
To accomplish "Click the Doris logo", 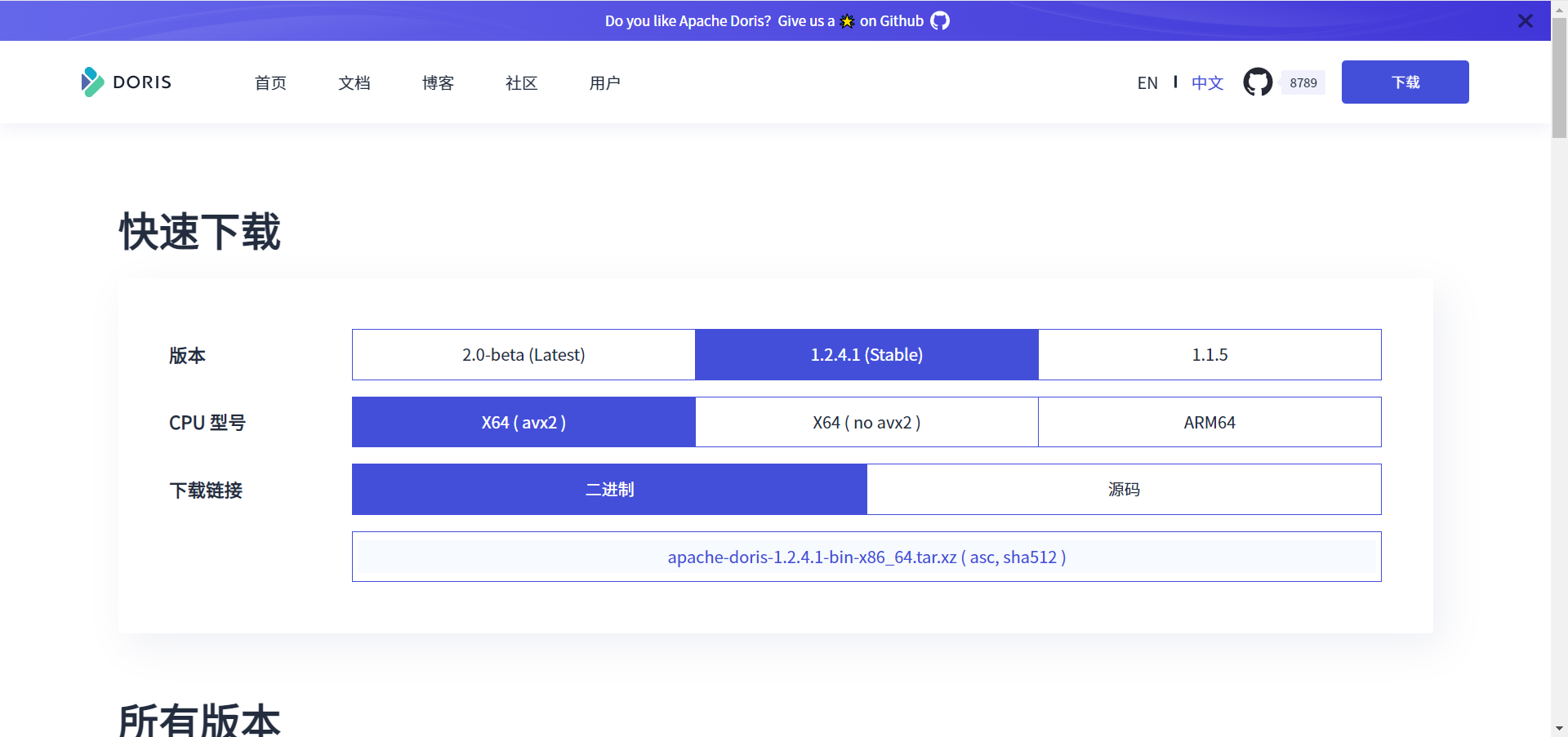I will [127, 82].
